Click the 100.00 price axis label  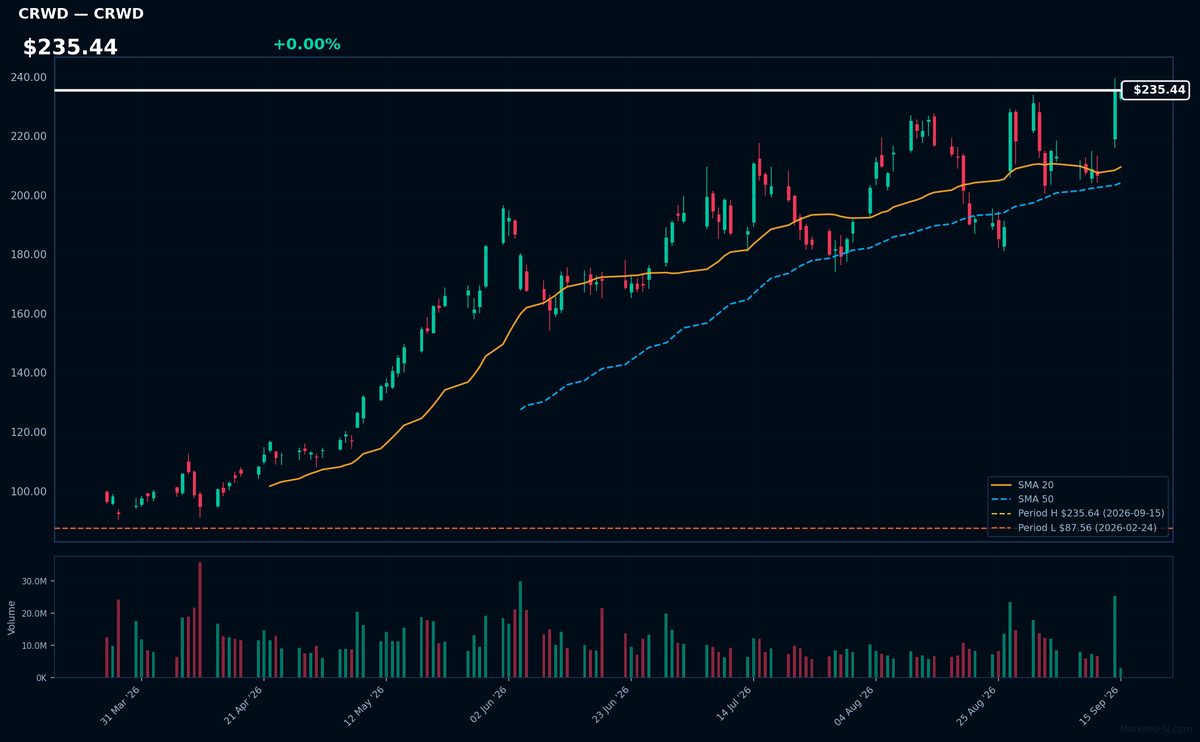tap(29, 491)
